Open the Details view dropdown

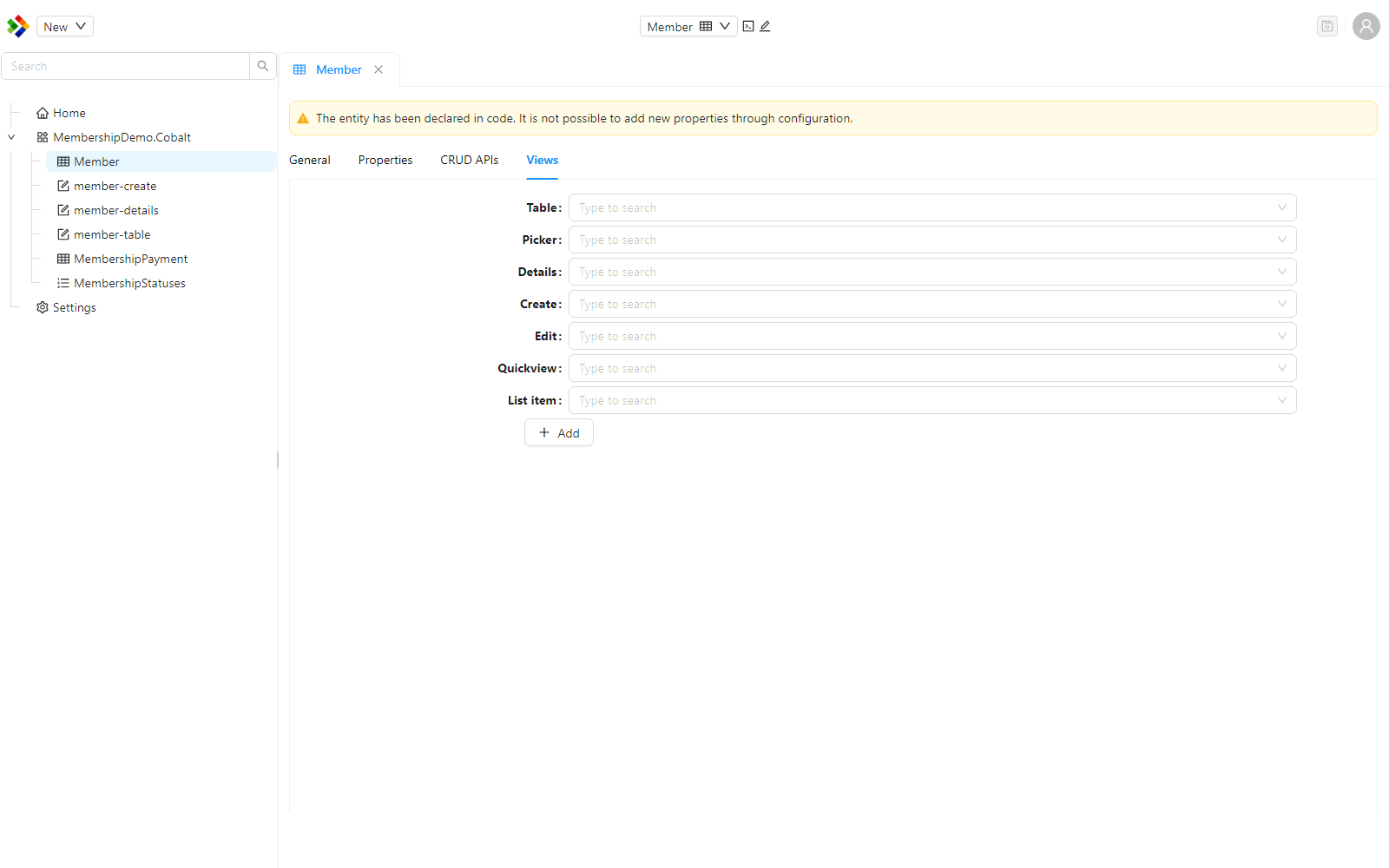(932, 272)
